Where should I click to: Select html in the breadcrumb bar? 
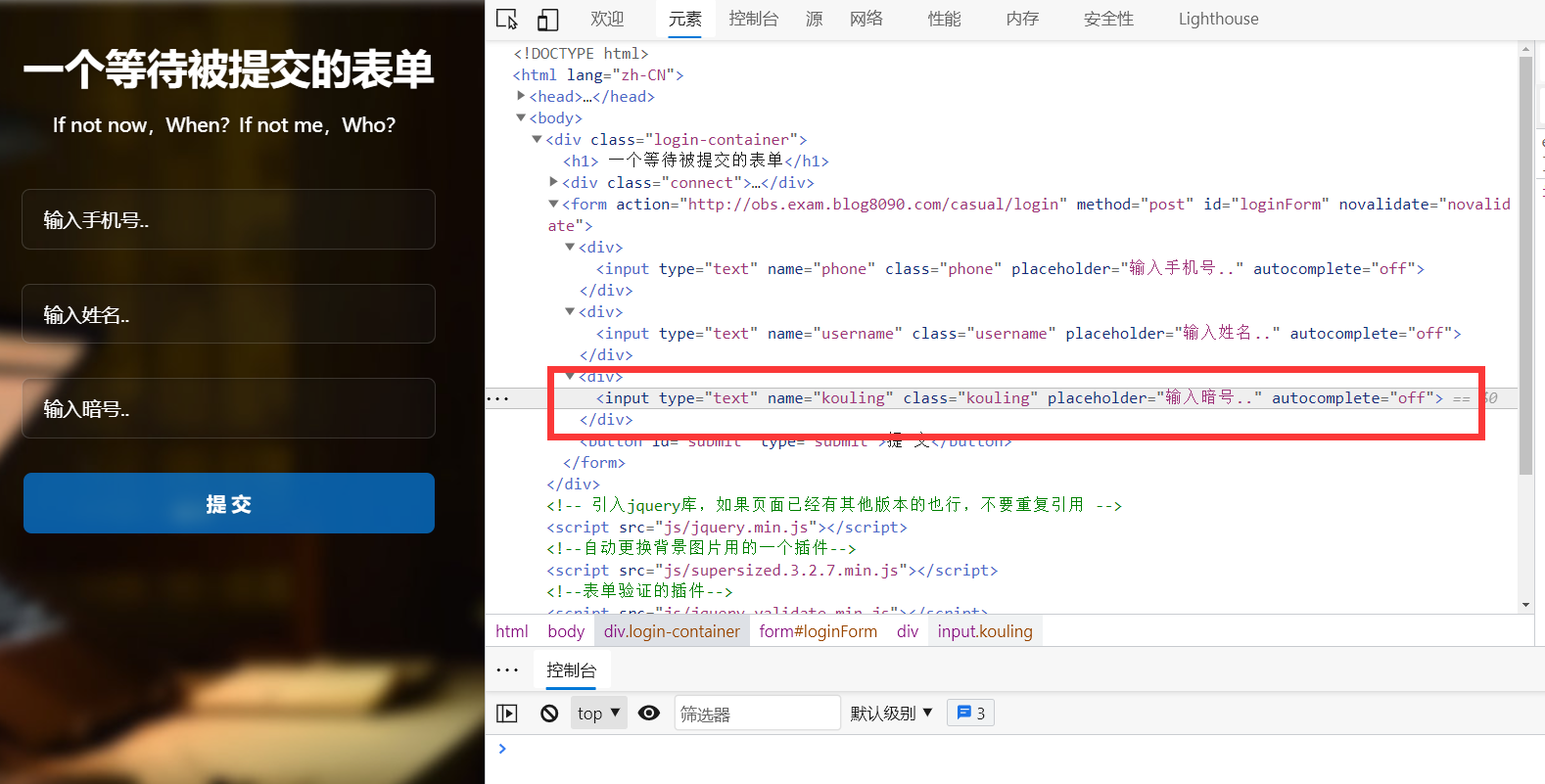(x=512, y=631)
